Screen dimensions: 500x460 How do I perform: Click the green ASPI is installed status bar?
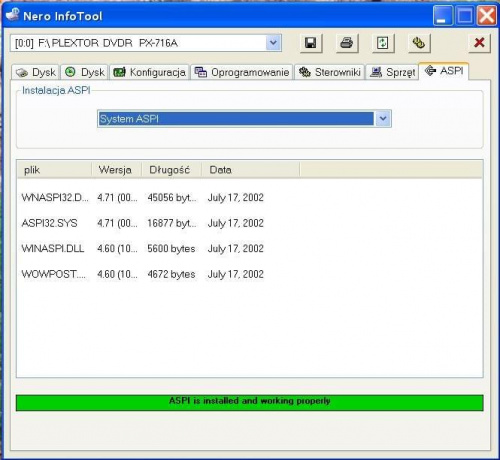[250, 403]
